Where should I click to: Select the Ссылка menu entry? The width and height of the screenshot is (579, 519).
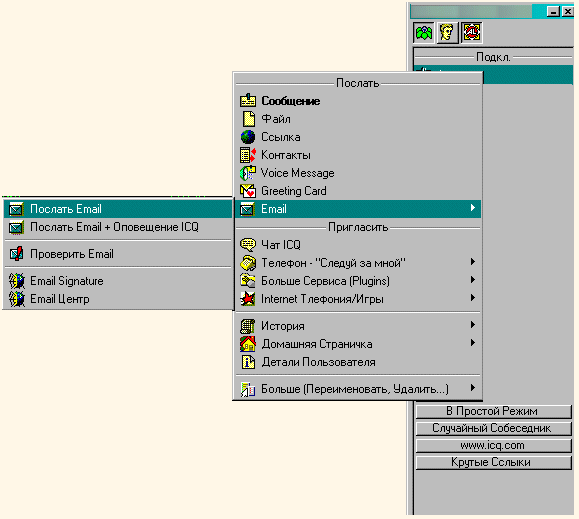[358, 137]
